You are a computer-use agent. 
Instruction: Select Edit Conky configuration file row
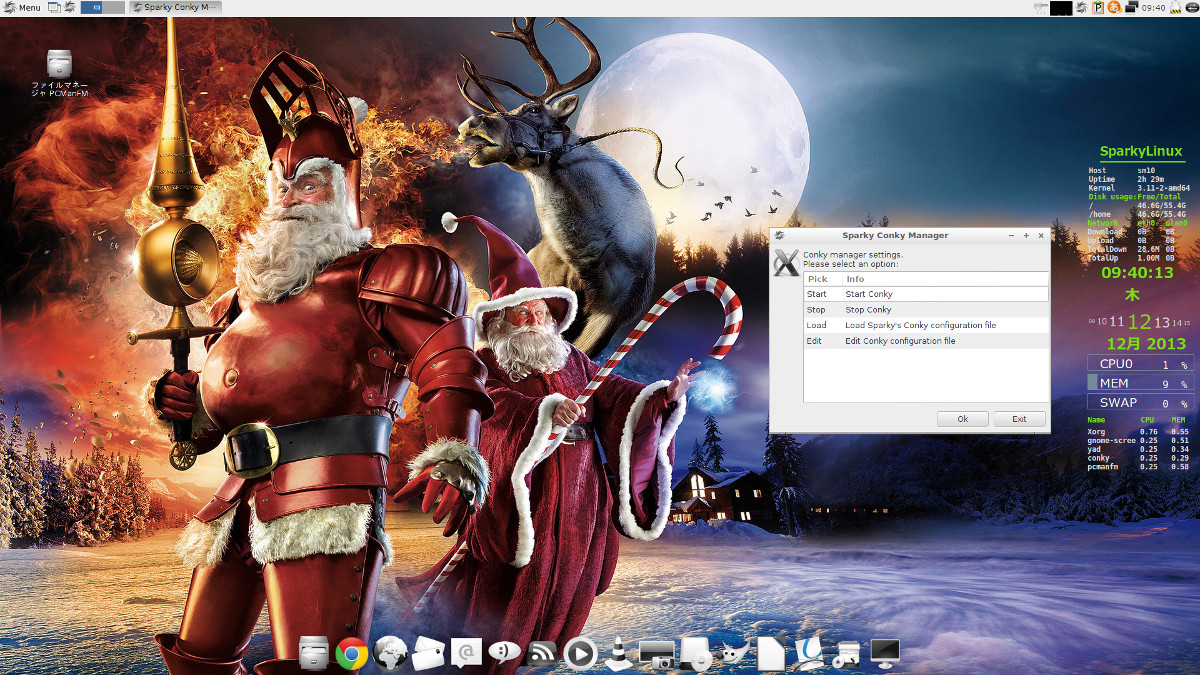[926, 341]
